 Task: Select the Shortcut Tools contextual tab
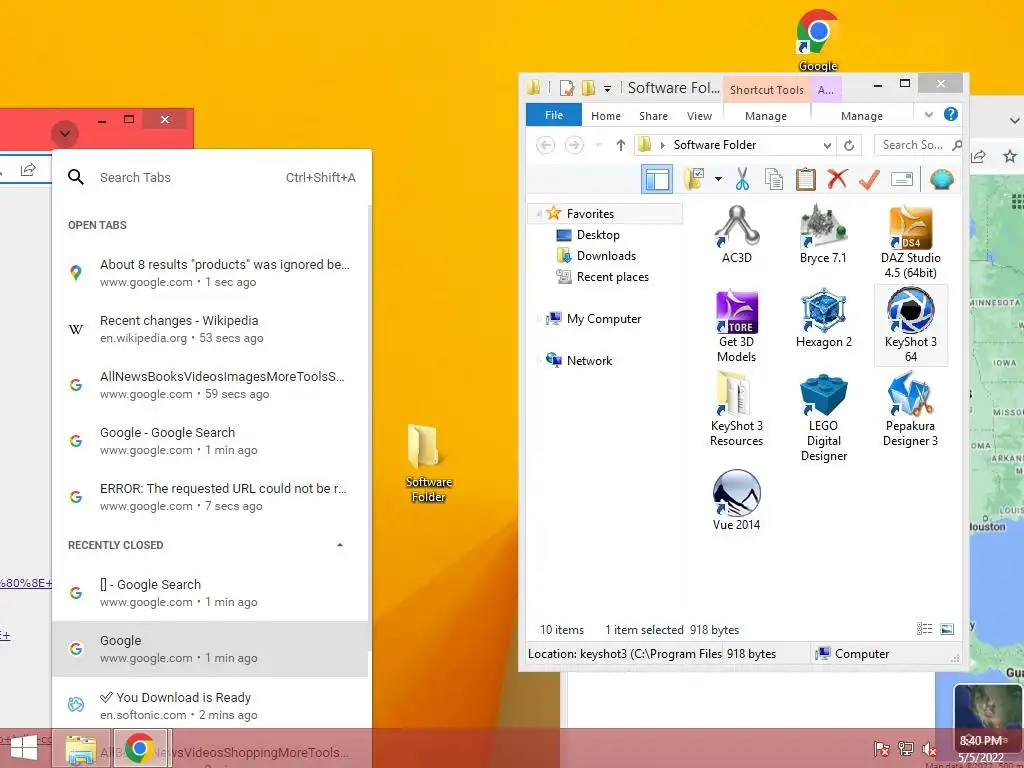pos(767,89)
